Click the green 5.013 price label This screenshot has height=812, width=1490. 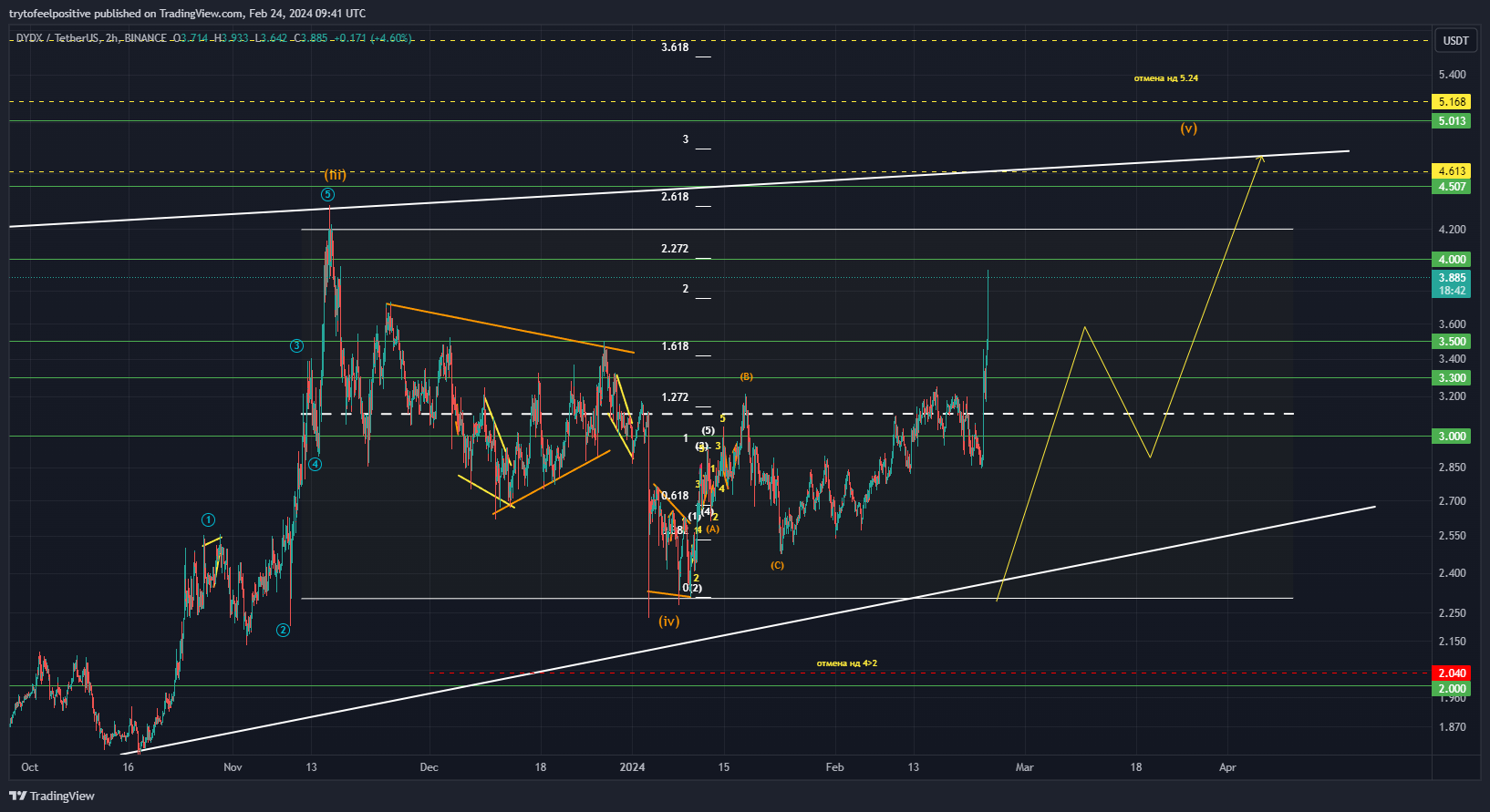point(1452,121)
